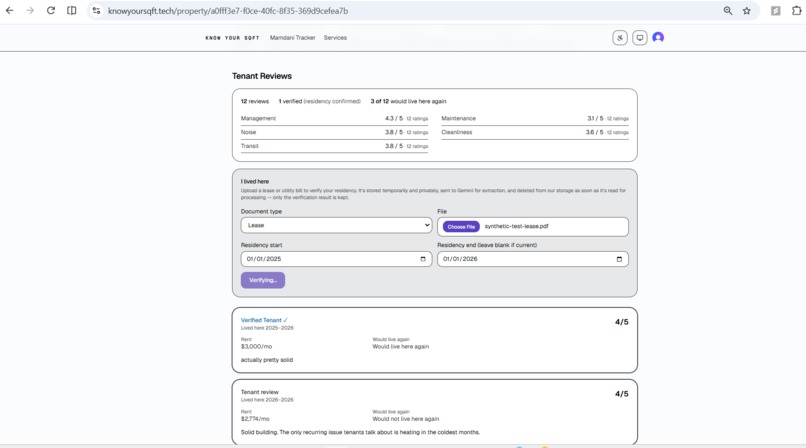This screenshot has width=806, height=448.
Task: Select the Noise rating row
Action: pos(334,133)
